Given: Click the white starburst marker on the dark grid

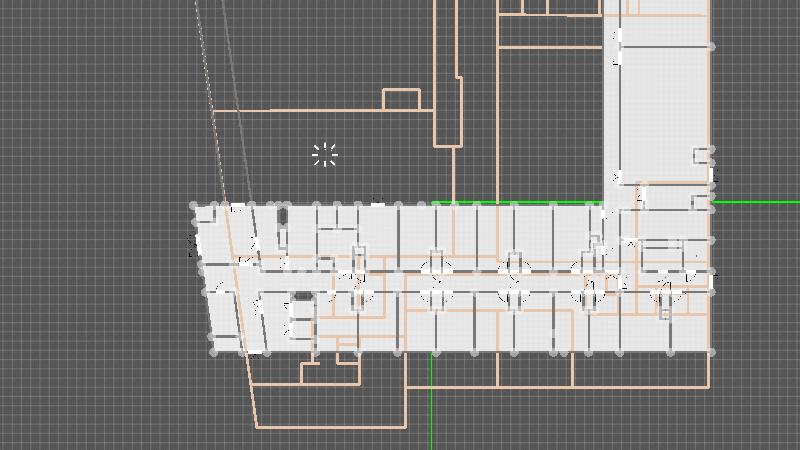Looking at the screenshot, I should (324, 155).
